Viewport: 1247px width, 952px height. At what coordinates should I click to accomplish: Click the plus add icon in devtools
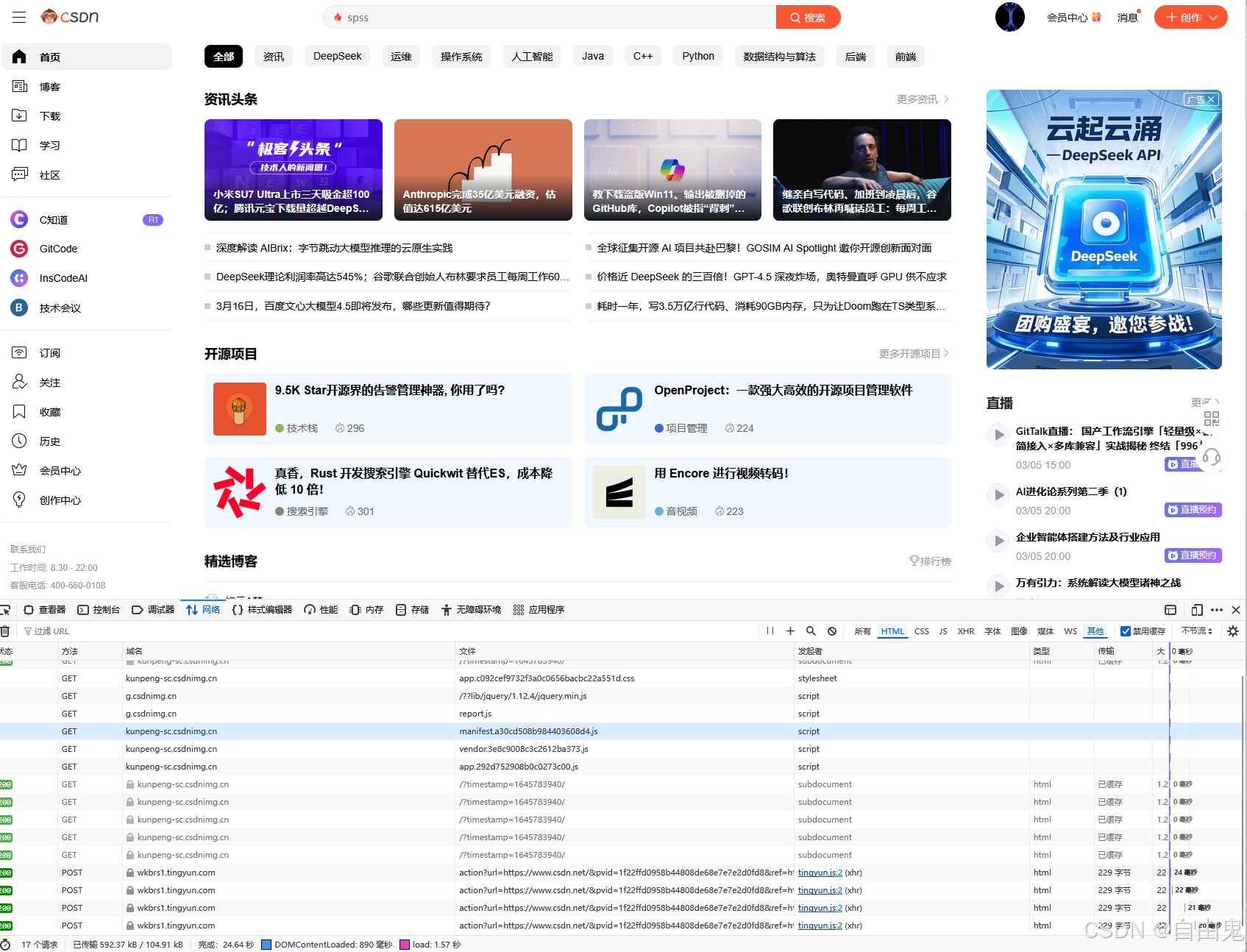pos(790,630)
